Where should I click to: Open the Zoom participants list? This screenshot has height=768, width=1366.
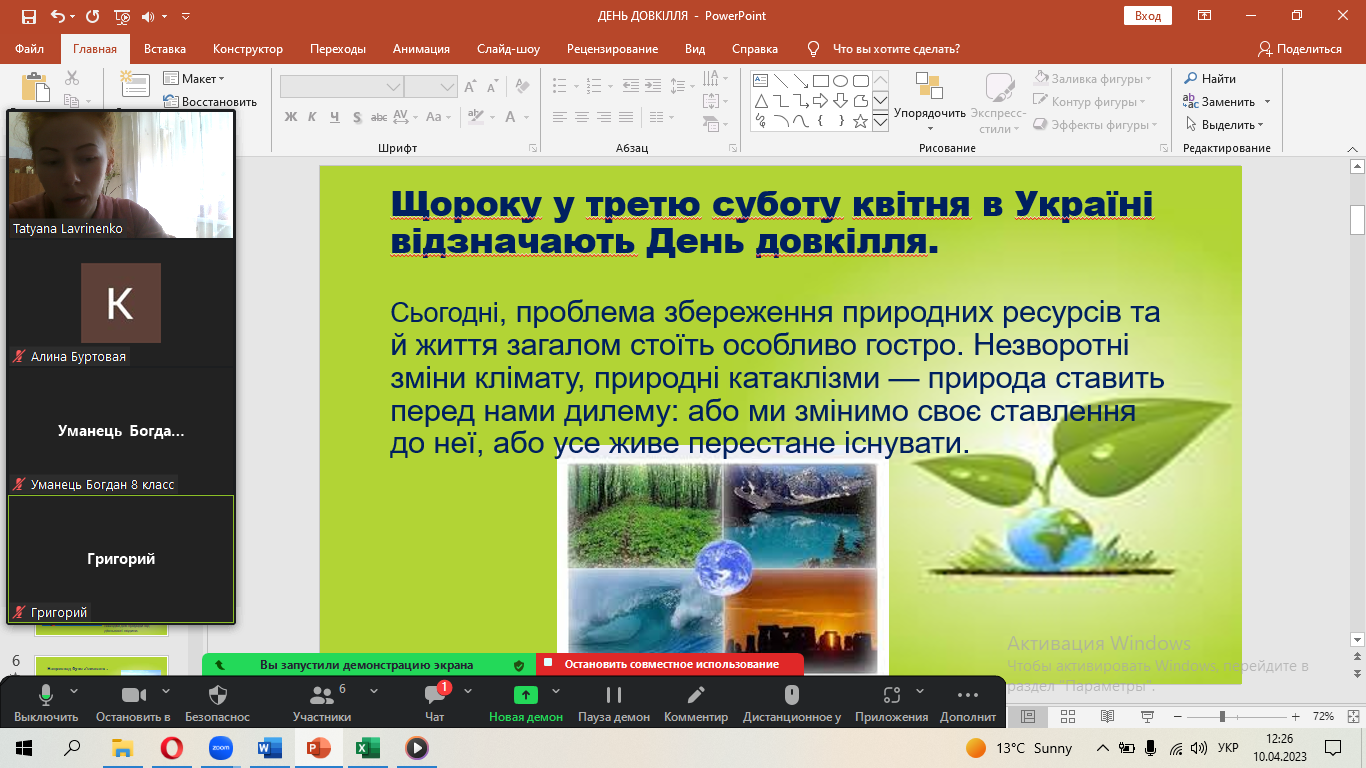point(322,696)
